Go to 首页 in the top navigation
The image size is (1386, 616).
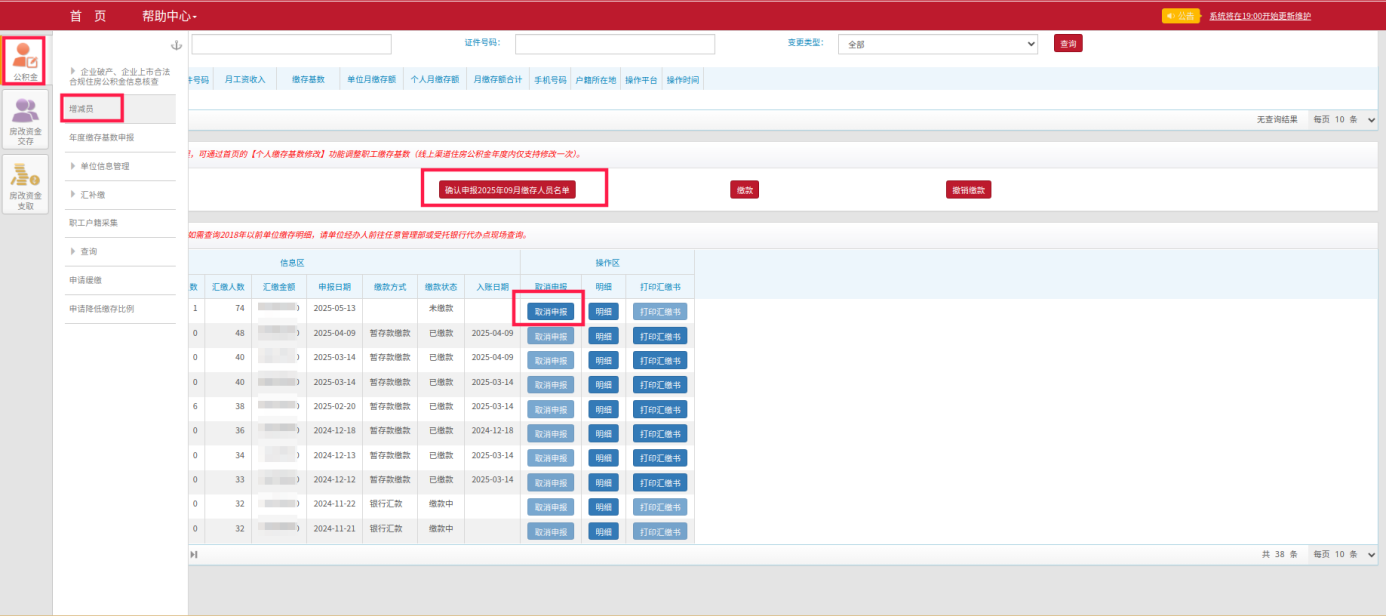(x=88, y=16)
